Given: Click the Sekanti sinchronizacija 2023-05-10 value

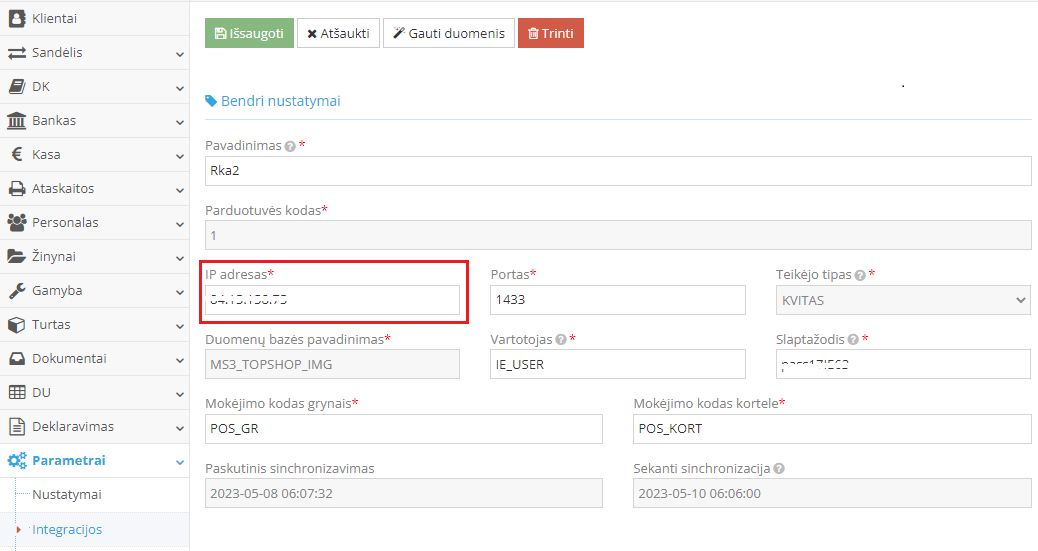Looking at the screenshot, I should coord(832,493).
